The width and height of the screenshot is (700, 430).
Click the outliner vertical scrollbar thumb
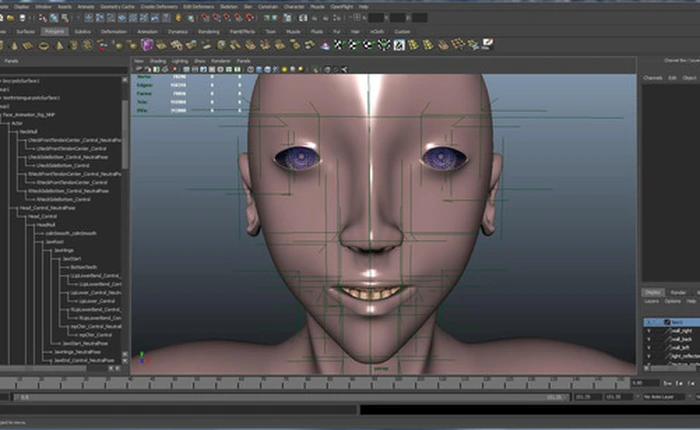[x=125, y=134]
